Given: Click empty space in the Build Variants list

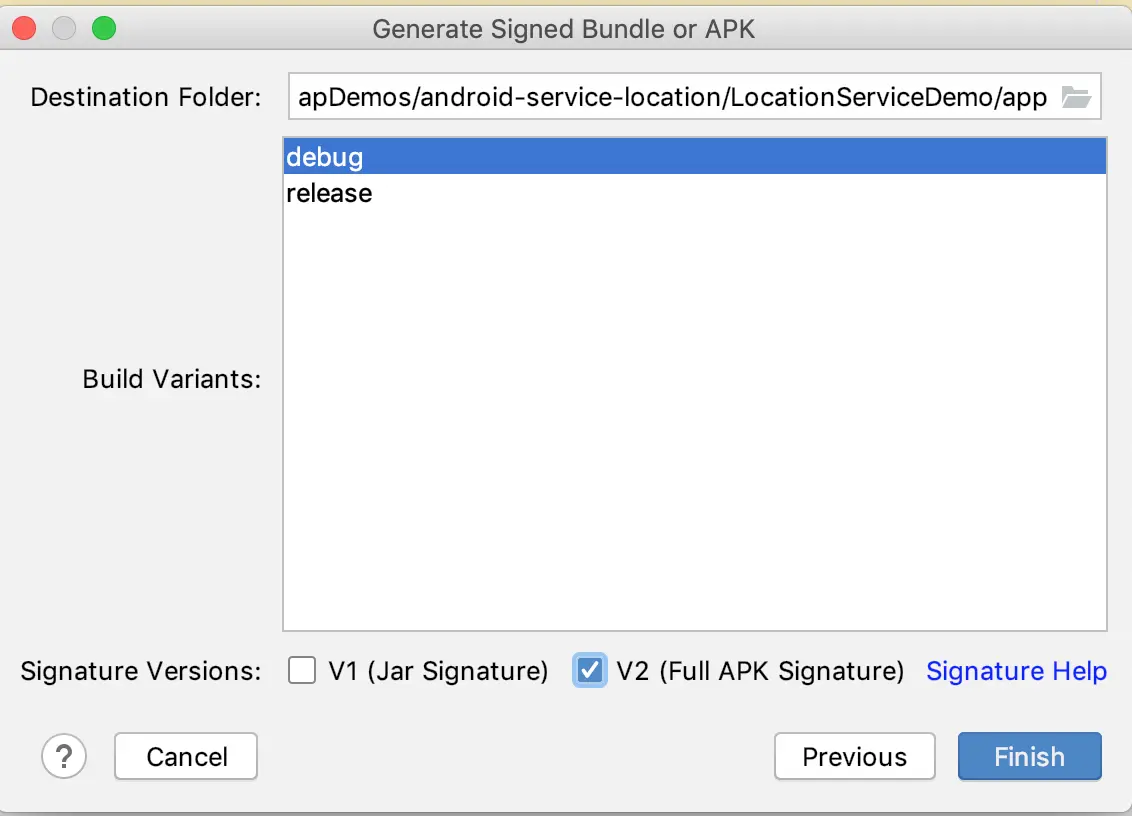Looking at the screenshot, I should (694, 420).
